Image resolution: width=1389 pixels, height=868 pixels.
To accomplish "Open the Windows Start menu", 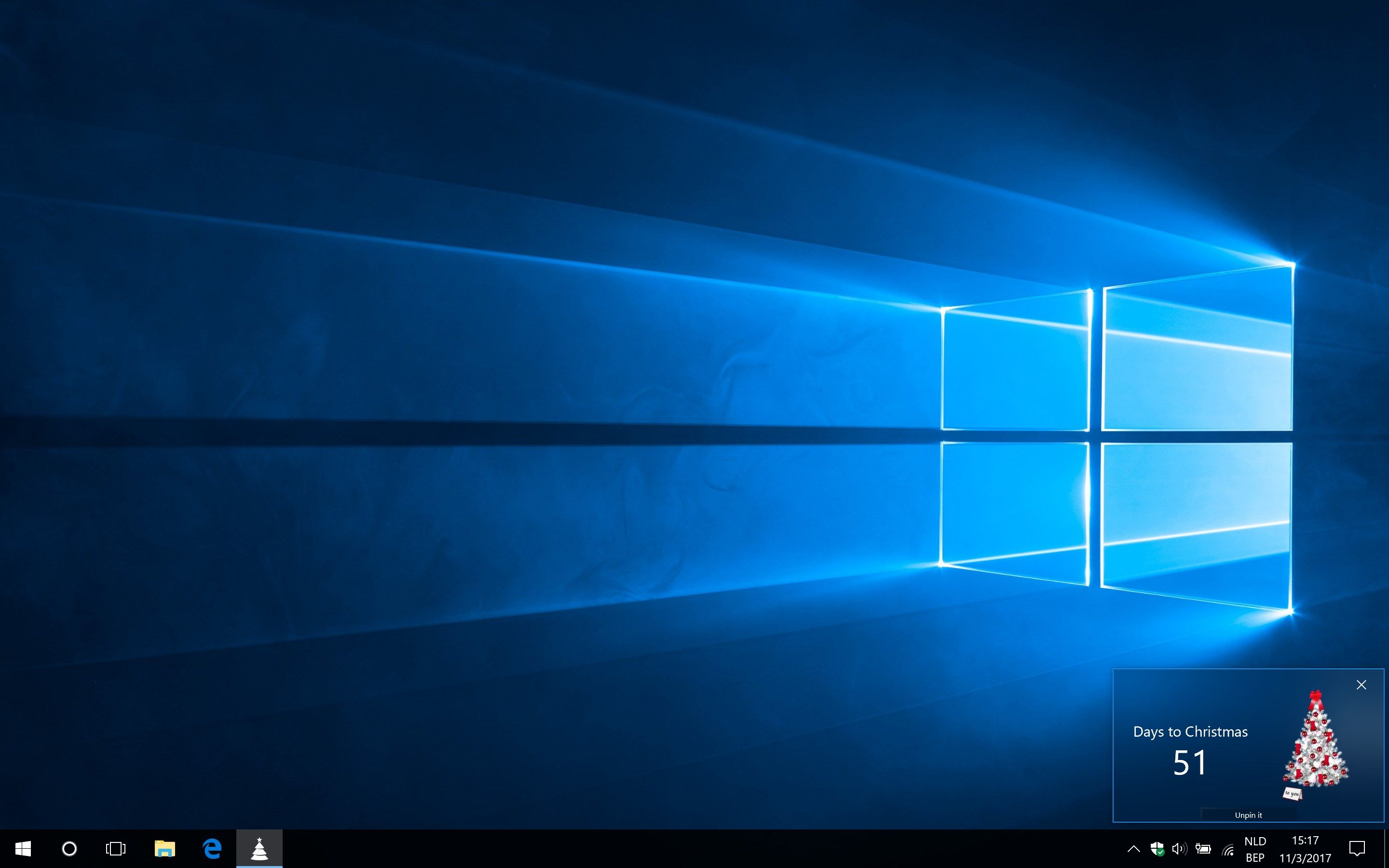I will 23,849.
